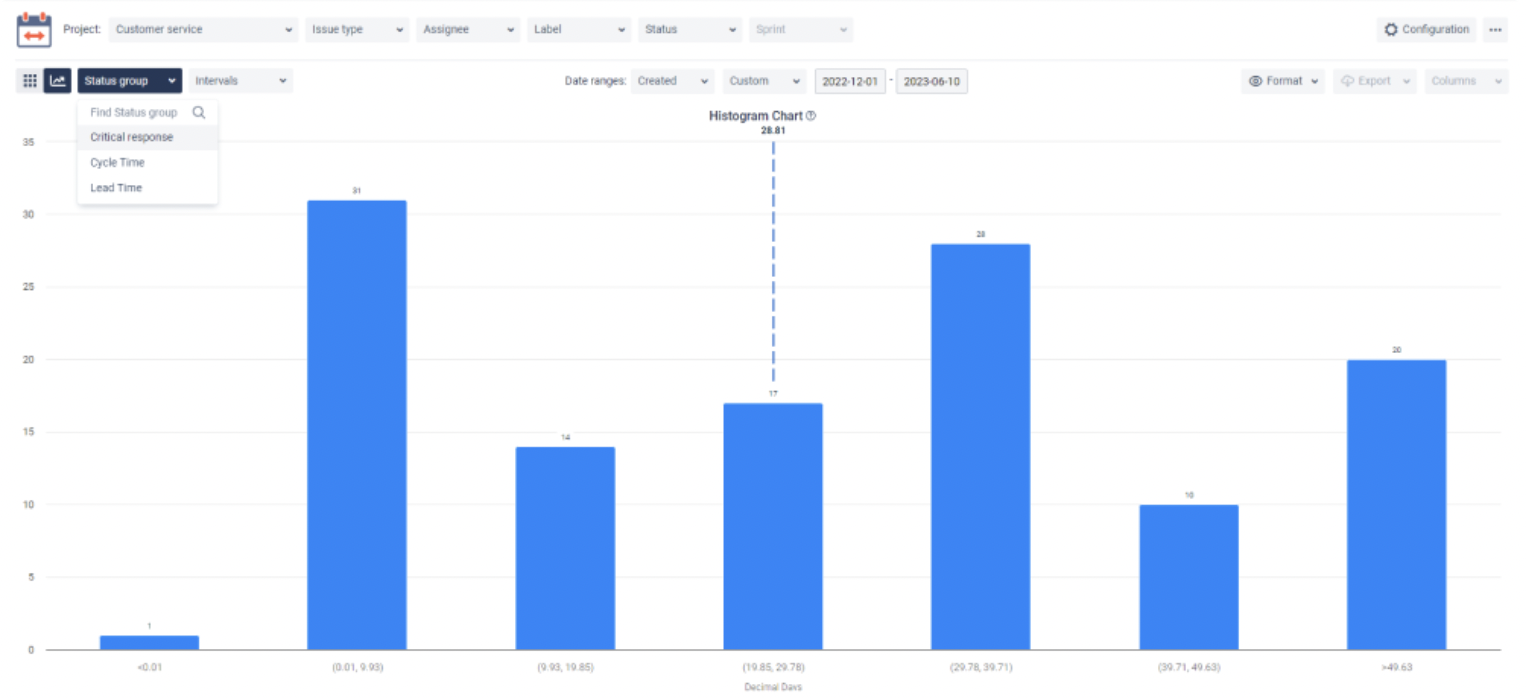The image size is (1526, 698).
Task: Open the Columns dropdown
Action: pyautogui.click(x=1466, y=81)
